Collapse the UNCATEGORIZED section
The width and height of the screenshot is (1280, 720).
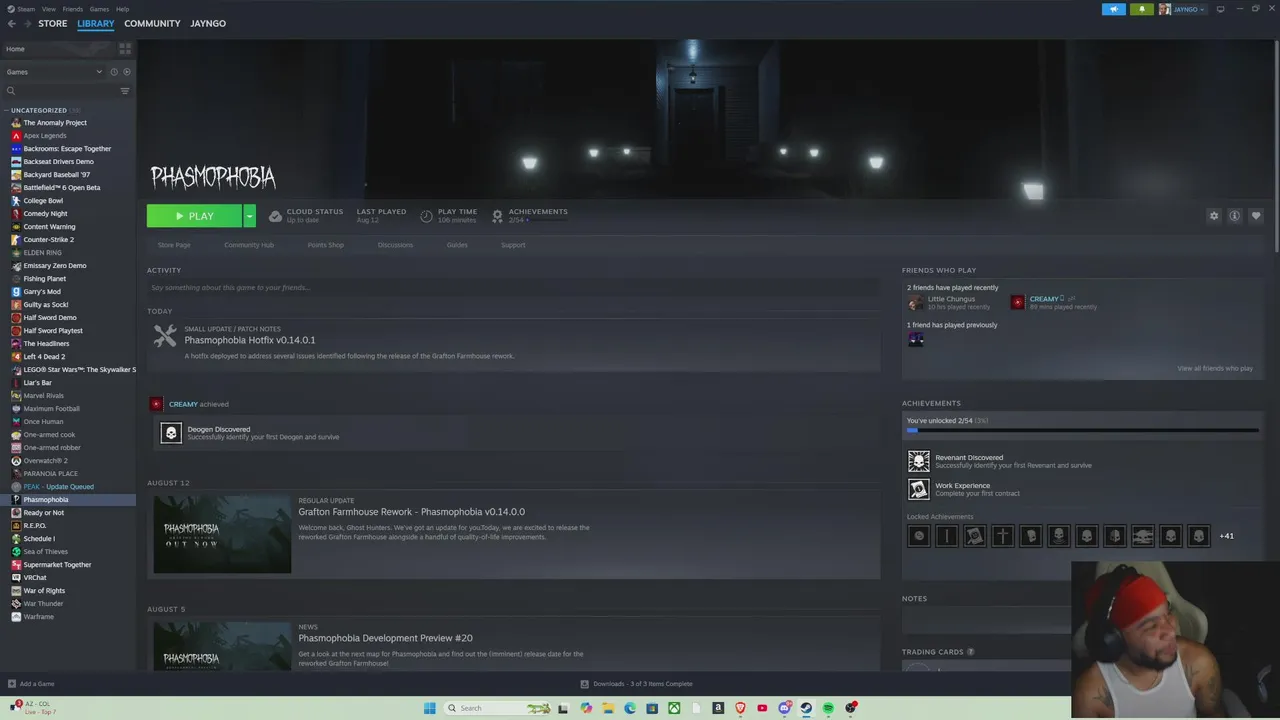click(40, 110)
